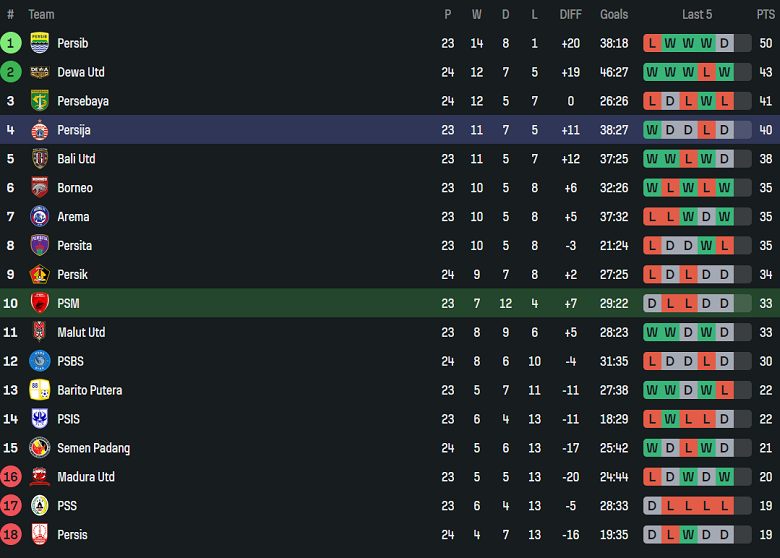Sort standings by Goals column header
Screen dimensions: 780x558
tap(614, 14)
